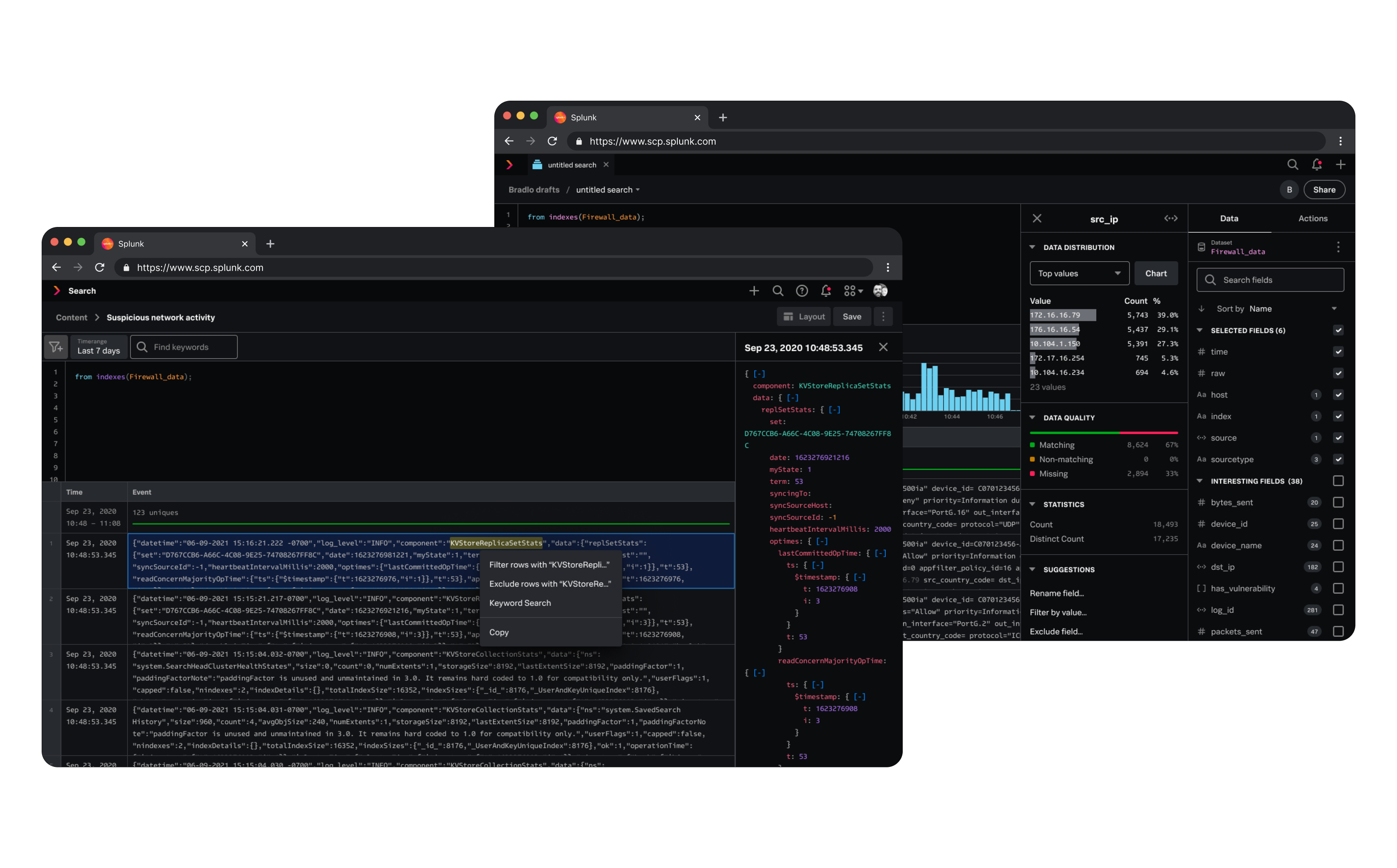Check the bytes_sent field checkbox
Image resolution: width=1397 pixels, height=868 pixels.
[1338, 503]
